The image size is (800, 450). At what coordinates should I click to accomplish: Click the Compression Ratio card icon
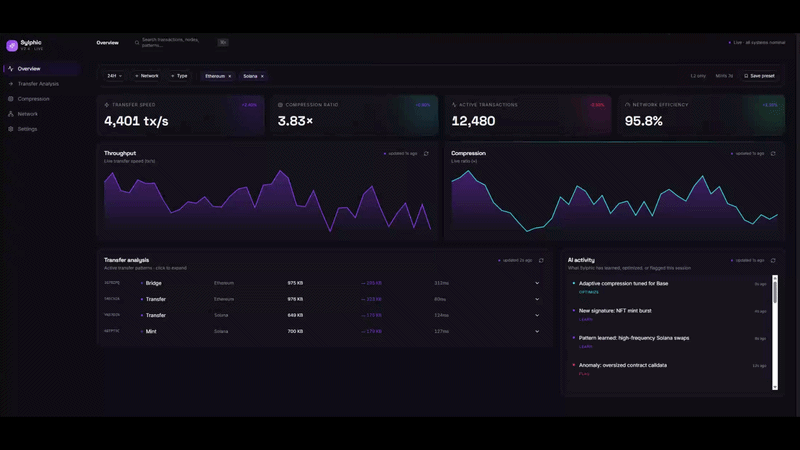pyautogui.click(x=280, y=105)
